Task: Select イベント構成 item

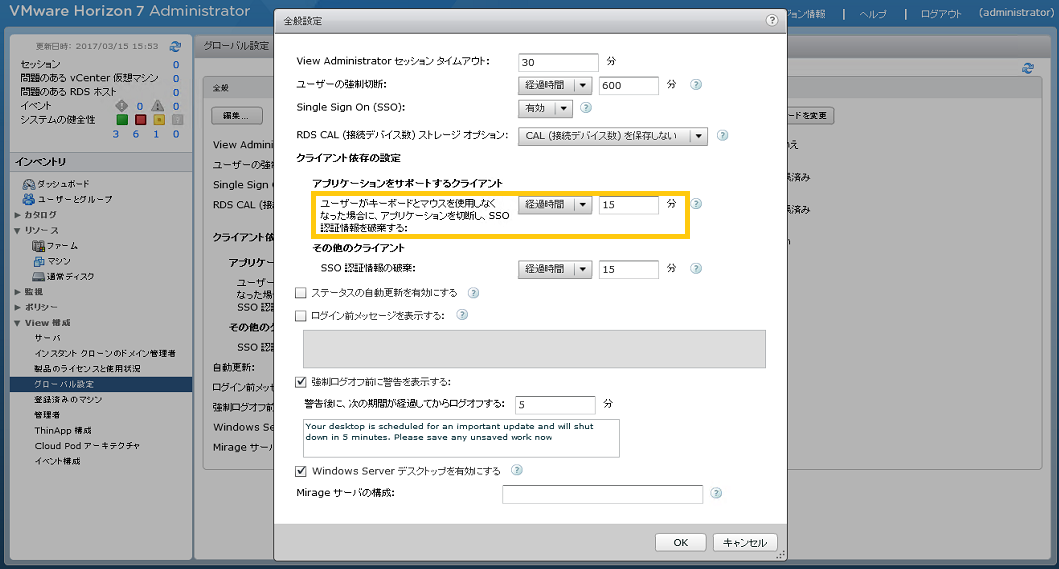Action: click(57, 462)
